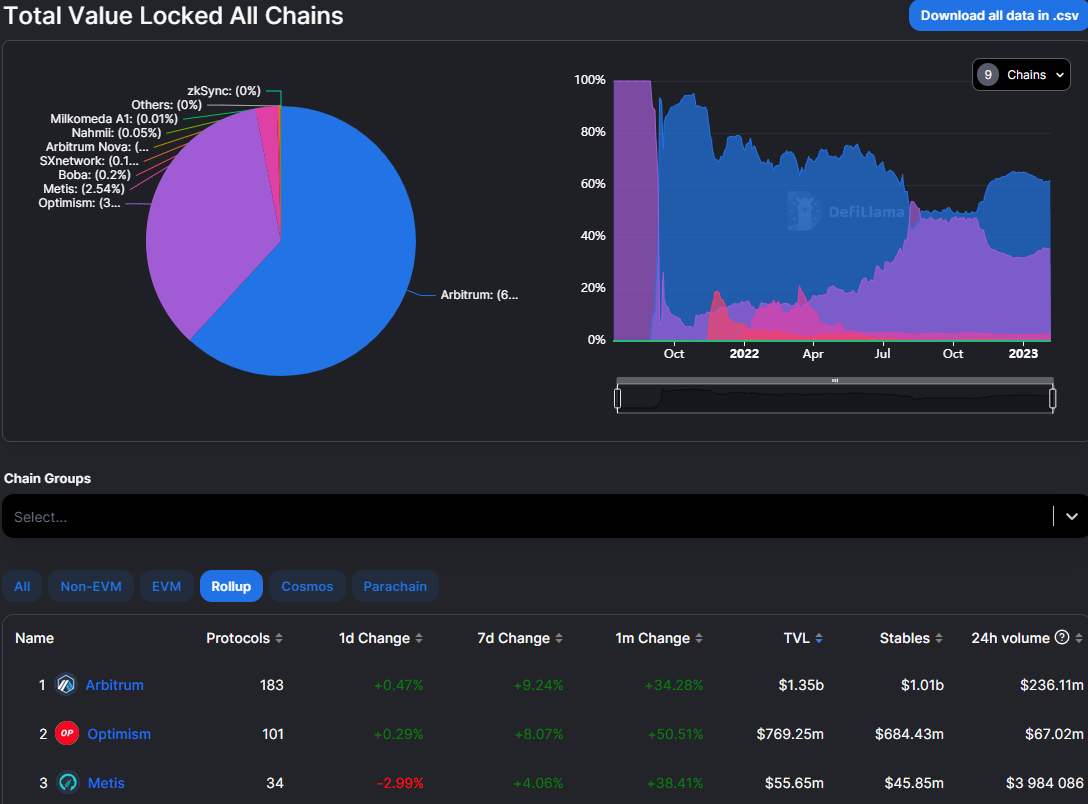This screenshot has width=1088, height=804.
Task: Click the 'Arbitrum Nova' pie label
Action: point(97,147)
